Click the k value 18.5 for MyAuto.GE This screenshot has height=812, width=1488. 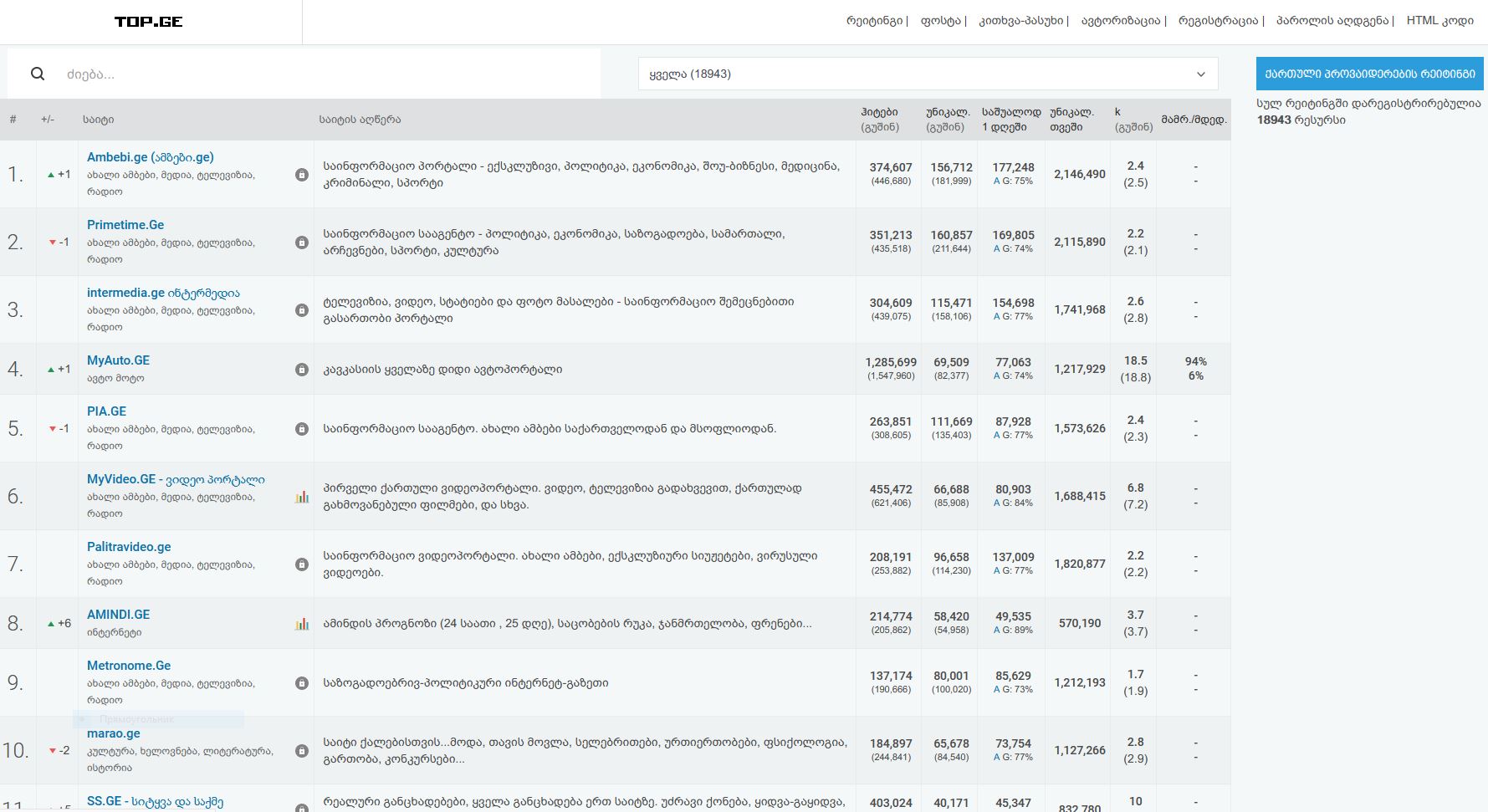coord(1136,360)
